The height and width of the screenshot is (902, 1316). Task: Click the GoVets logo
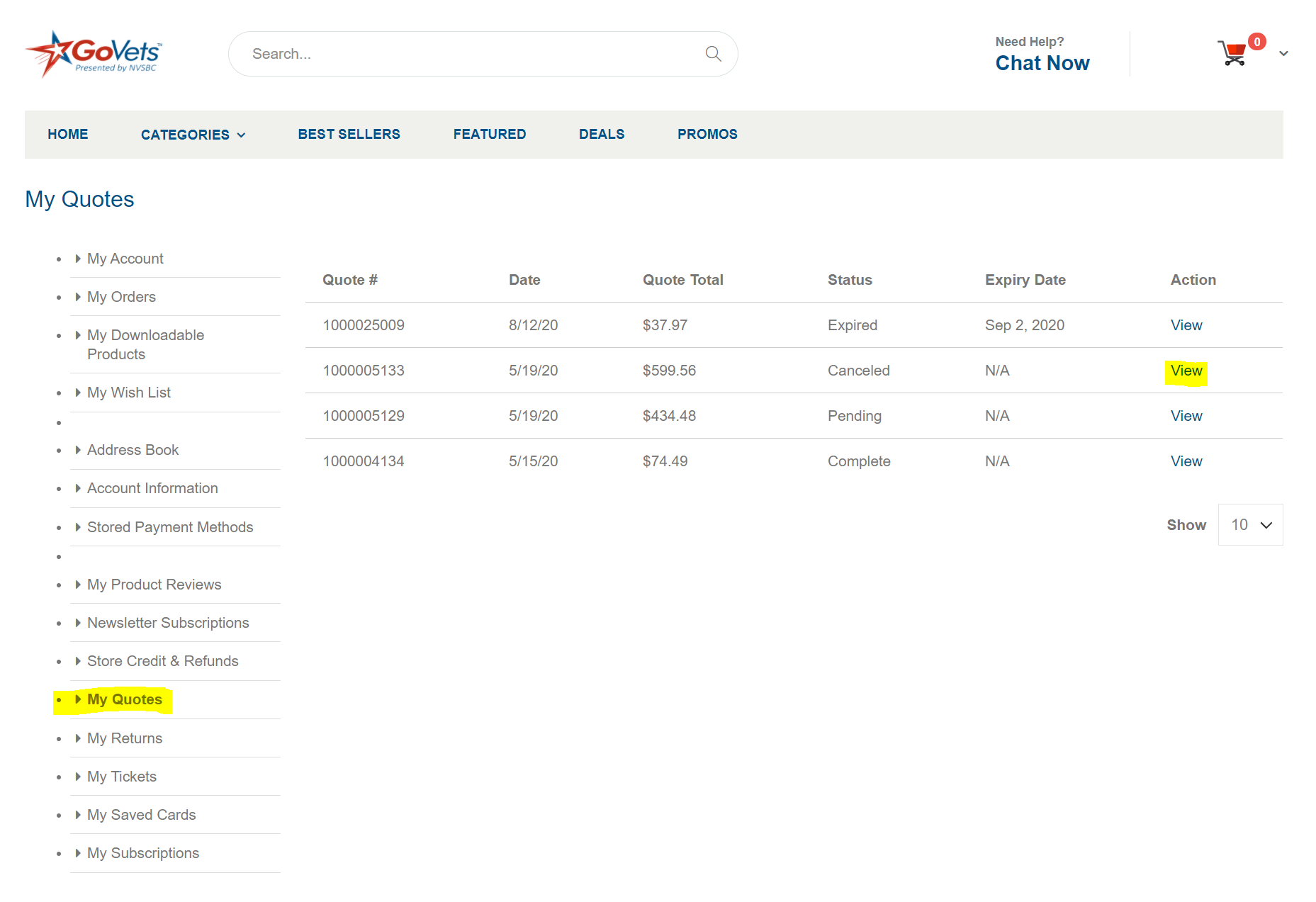point(94,54)
